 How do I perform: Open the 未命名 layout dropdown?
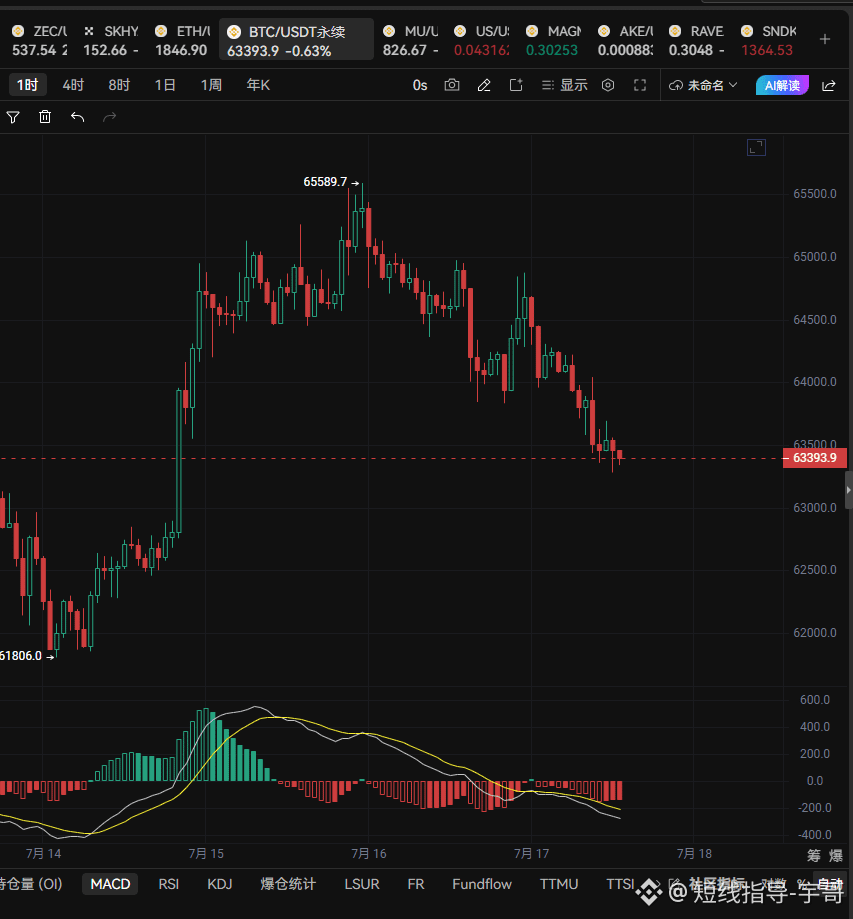tap(703, 86)
